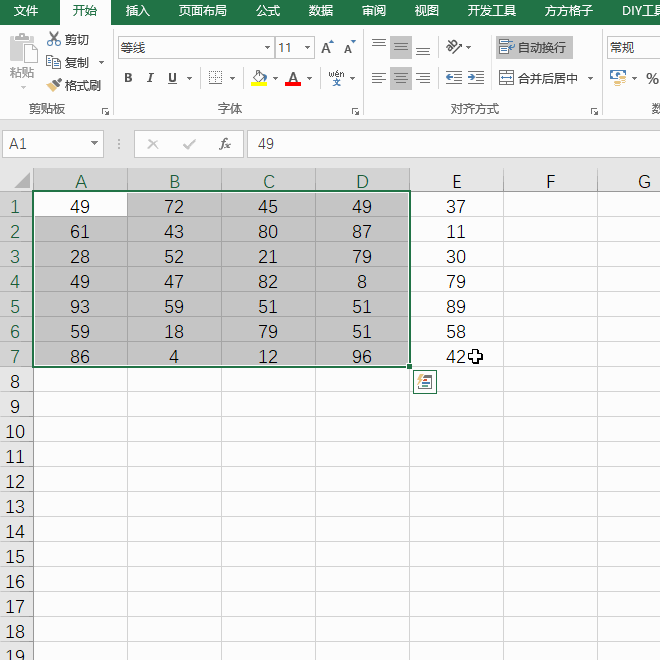The image size is (660, 660).
Task: Switch to the 审阅 Review tab
Action: [x=374, y=10]
